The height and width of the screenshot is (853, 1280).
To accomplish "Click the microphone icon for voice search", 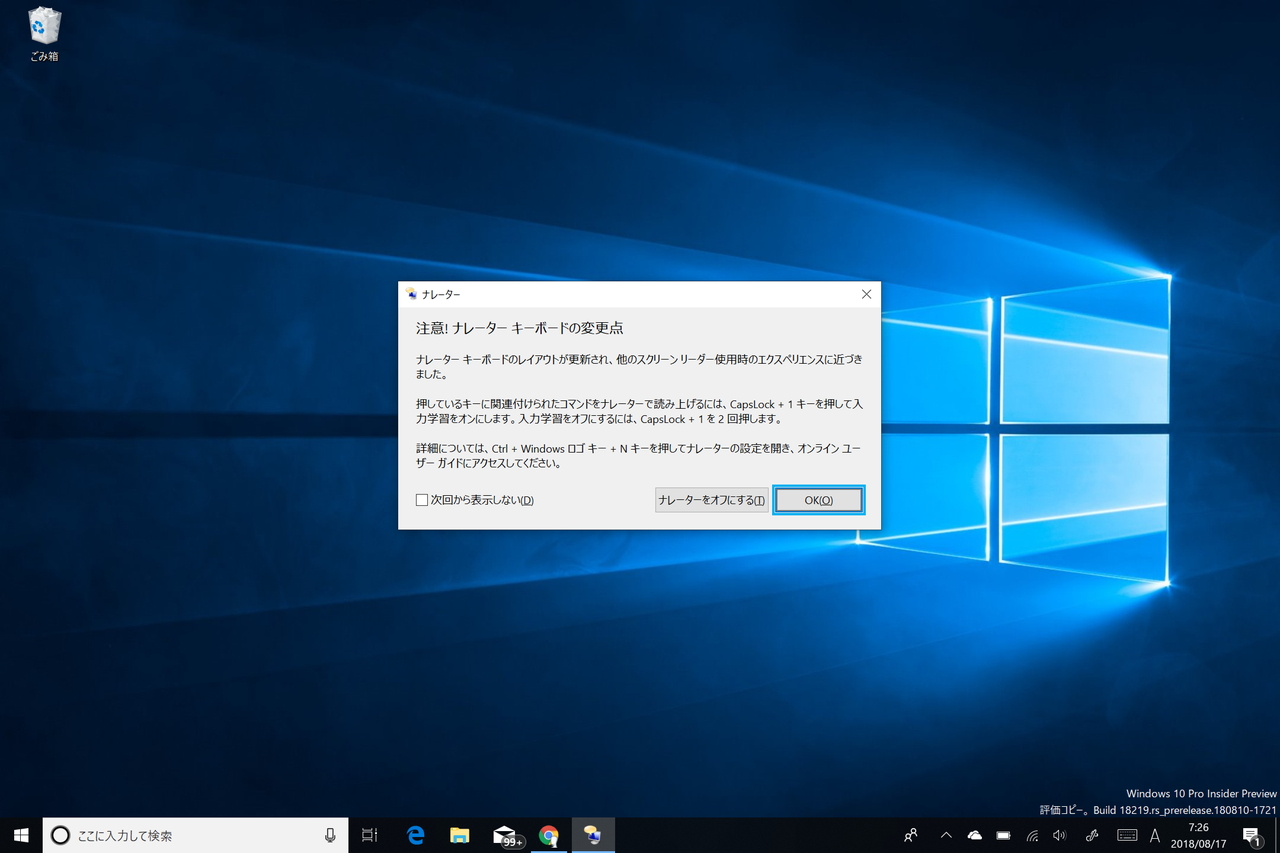I will tap(330, 835).
